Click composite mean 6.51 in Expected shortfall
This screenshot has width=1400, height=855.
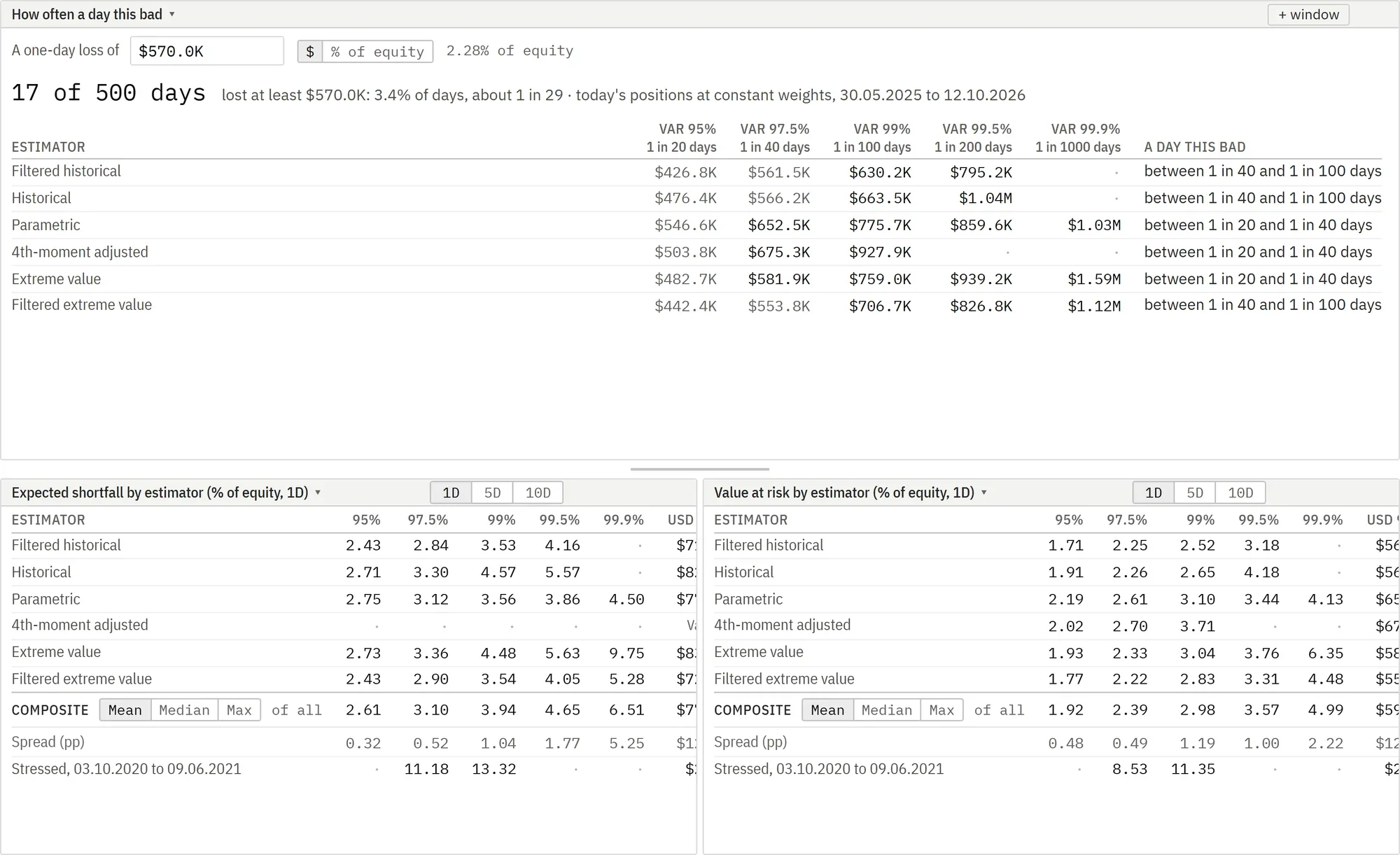point(626,710)
